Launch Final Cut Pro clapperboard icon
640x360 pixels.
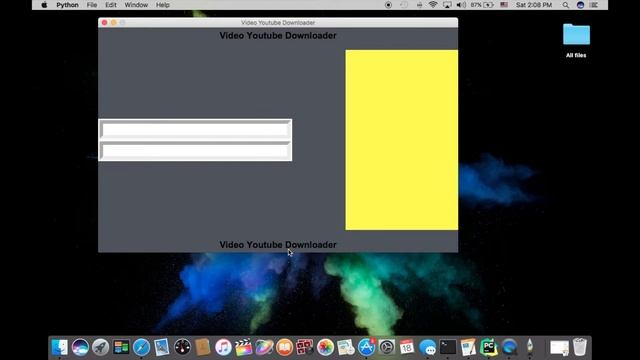click(x=244, y=347)
